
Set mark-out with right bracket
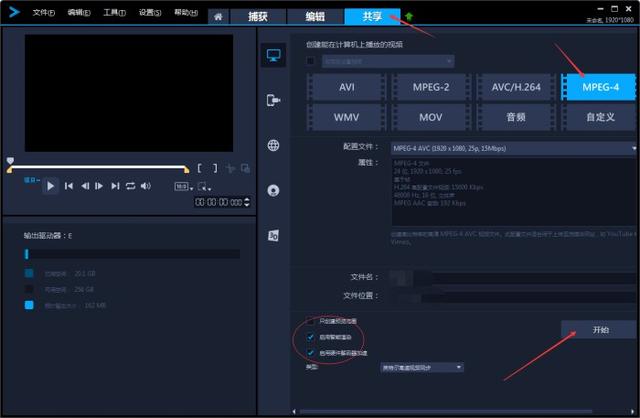point(215,168)
